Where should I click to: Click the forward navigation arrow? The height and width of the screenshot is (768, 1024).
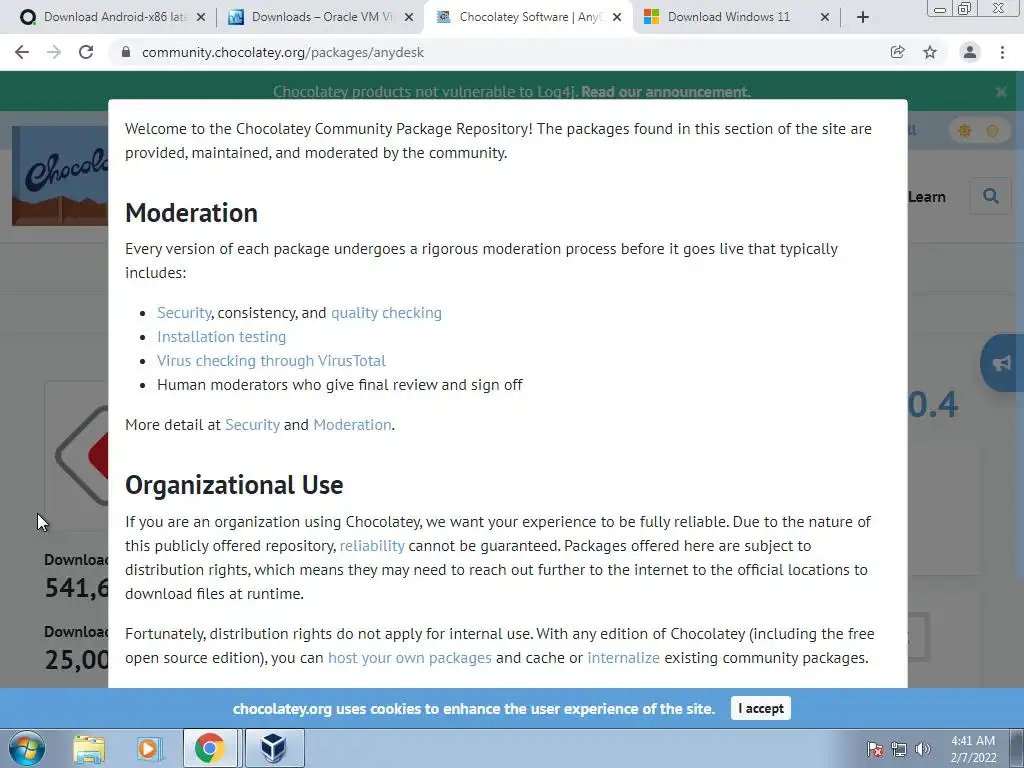tap(54, 52)
